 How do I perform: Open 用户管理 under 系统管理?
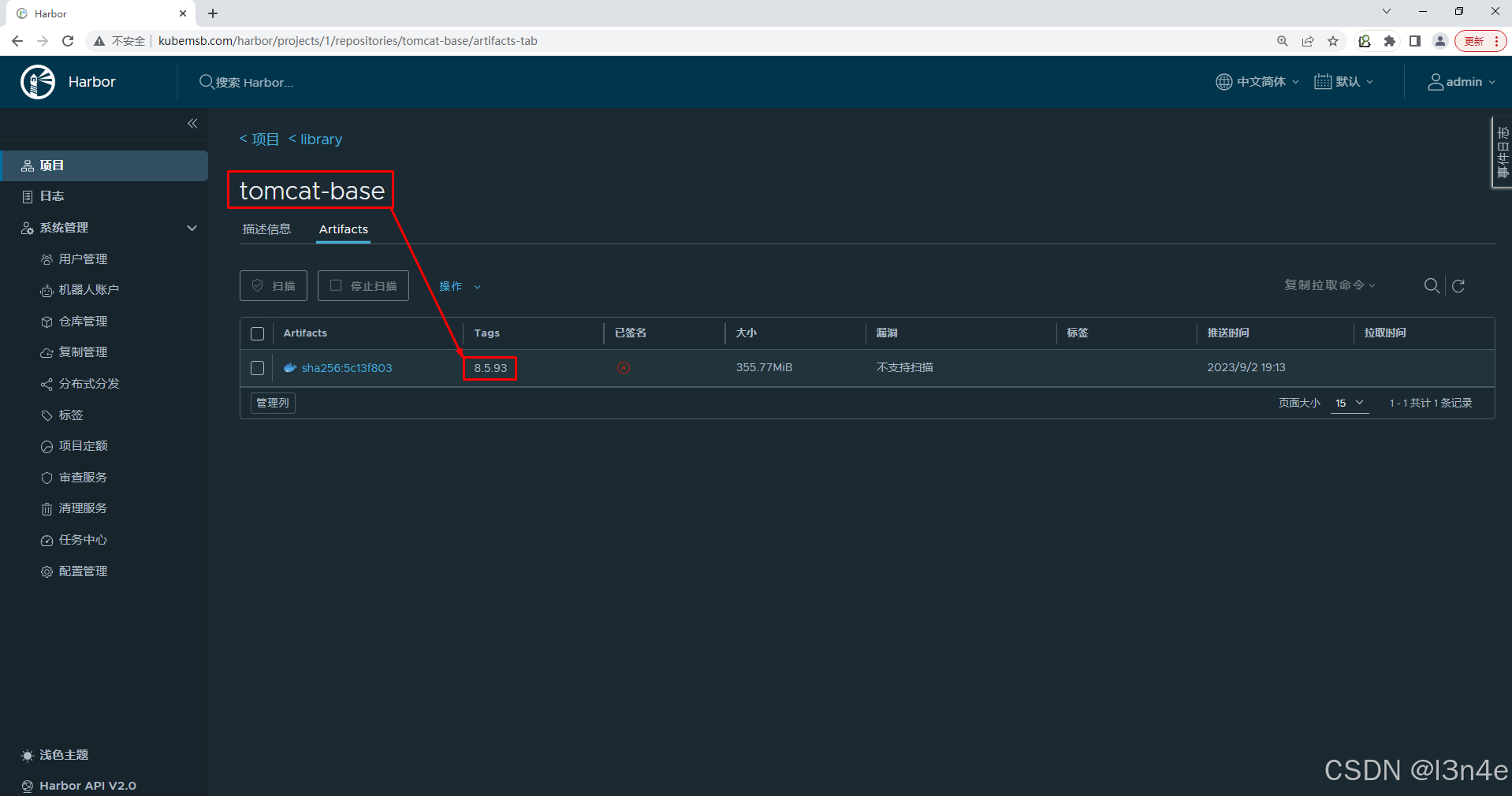[x=84, y=259]
